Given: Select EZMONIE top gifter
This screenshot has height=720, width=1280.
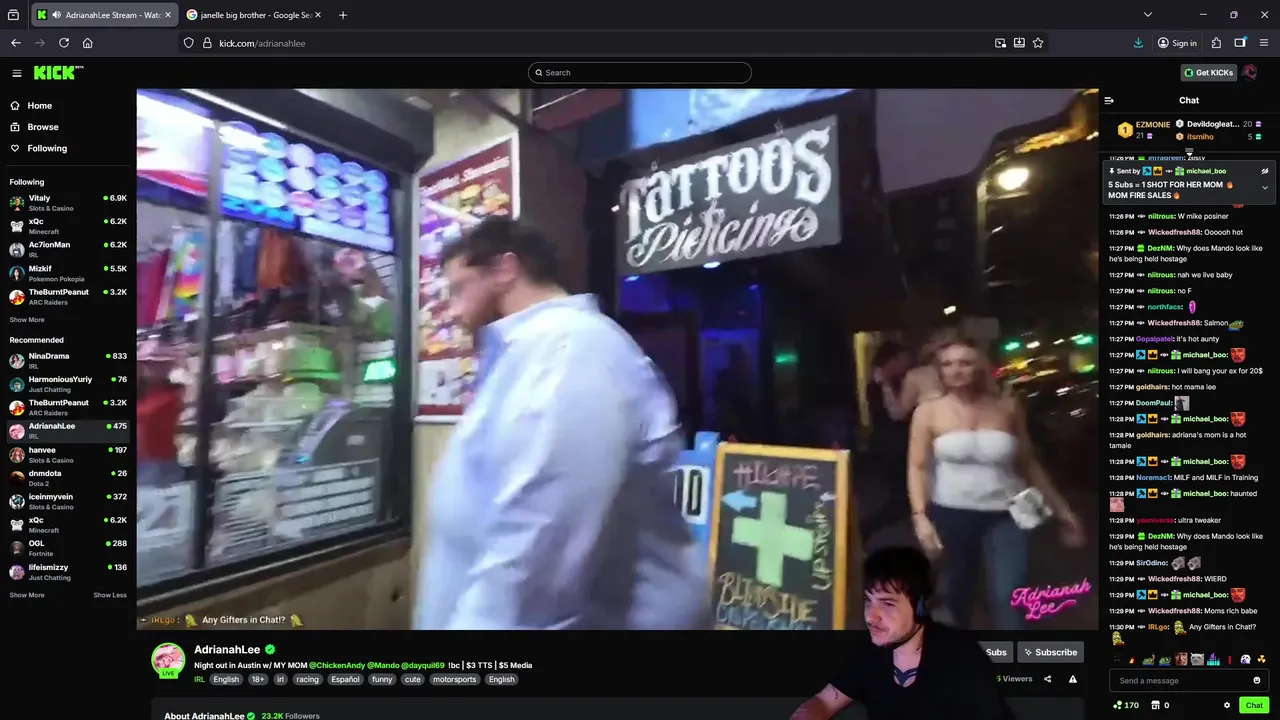Looking at the screenshot, I should [1153, 125].
